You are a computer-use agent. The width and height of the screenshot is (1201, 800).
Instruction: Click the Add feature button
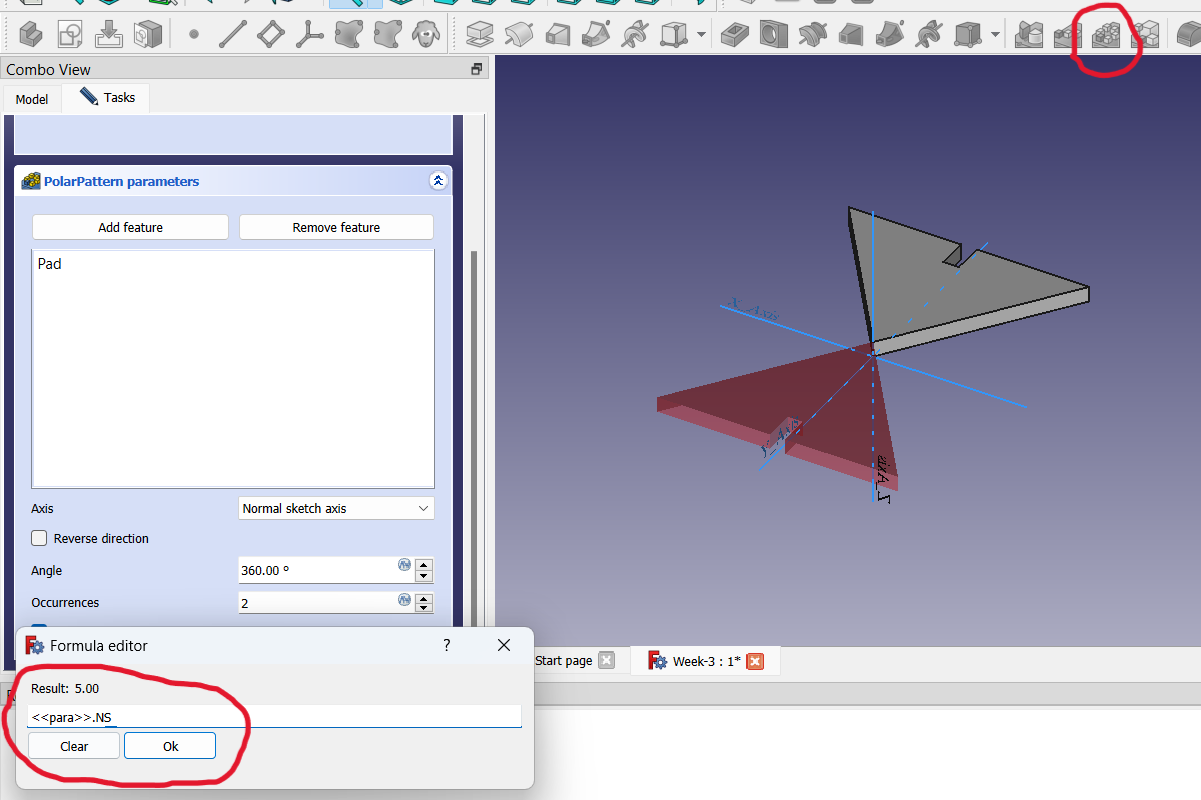[x=130, y=227]
